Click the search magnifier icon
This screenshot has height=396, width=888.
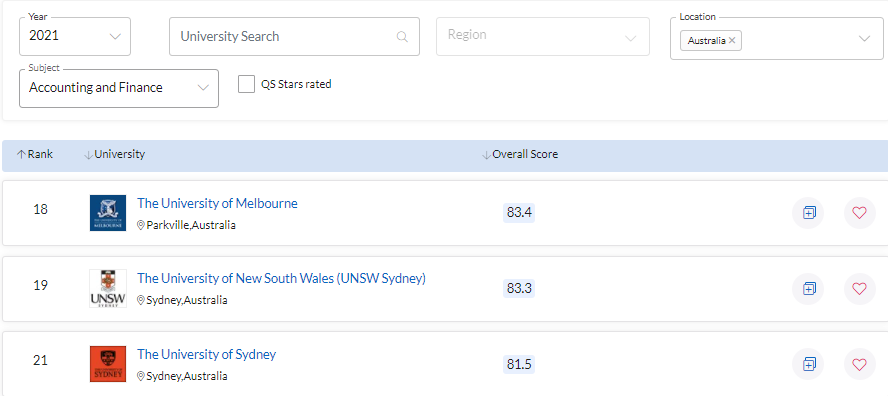(402, 37)
